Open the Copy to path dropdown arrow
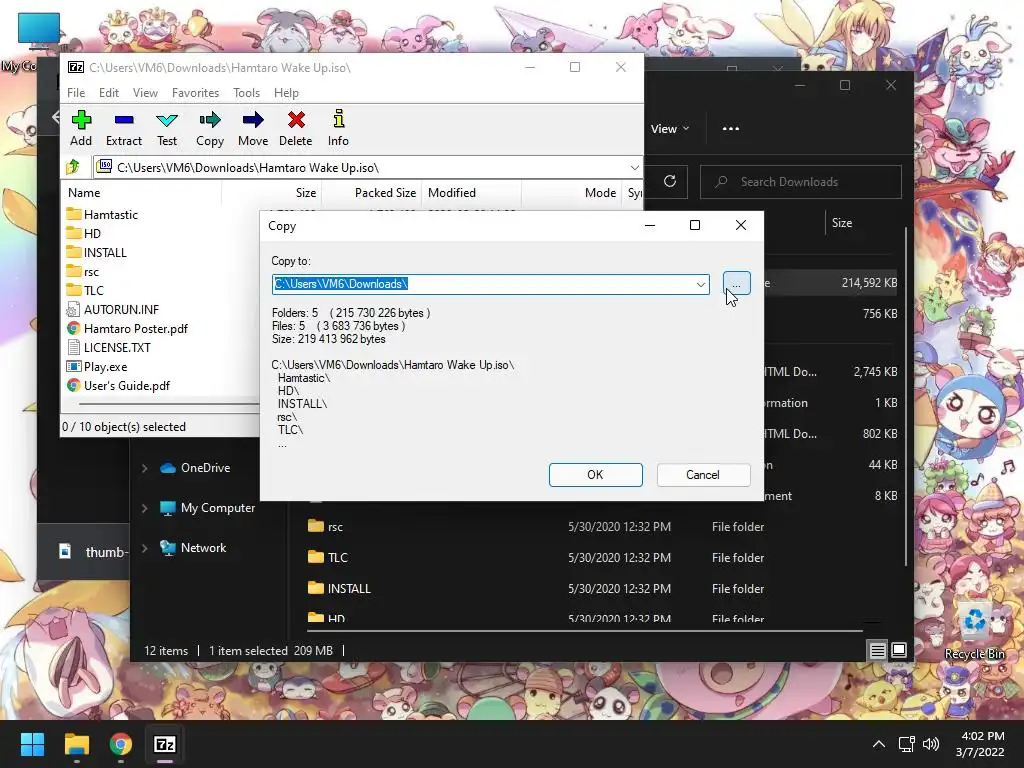Image resolution: width=1024 pixels, height=768 pixels. tap(700, 284)
